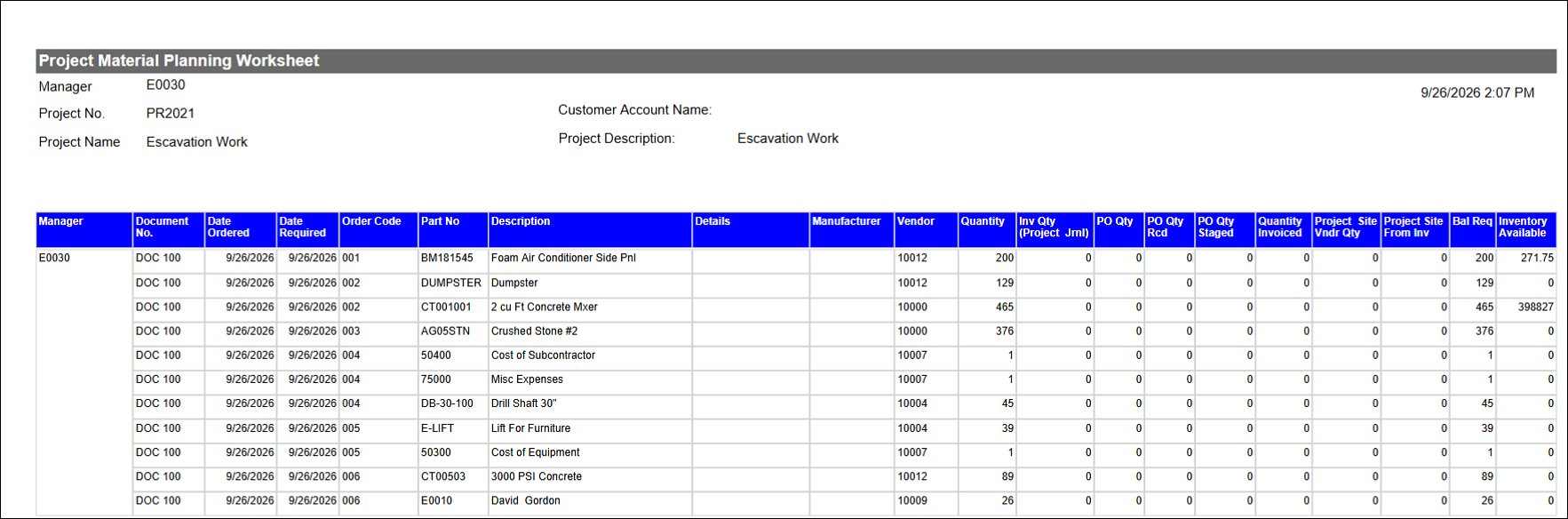Click description Foam Air Conditioner Side Pnl
Viewport: 1568px width, 519px height.
coord(563,258)
